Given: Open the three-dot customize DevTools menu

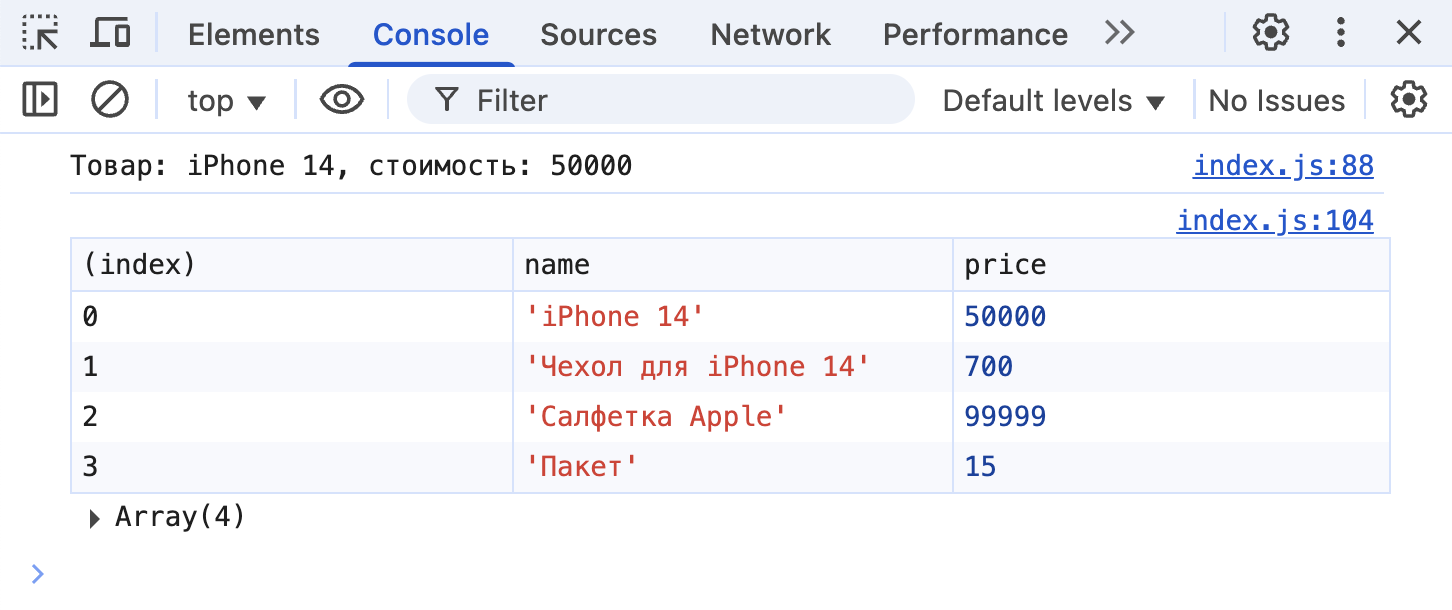Looking at the screenshot, I should pos(1341,34).
